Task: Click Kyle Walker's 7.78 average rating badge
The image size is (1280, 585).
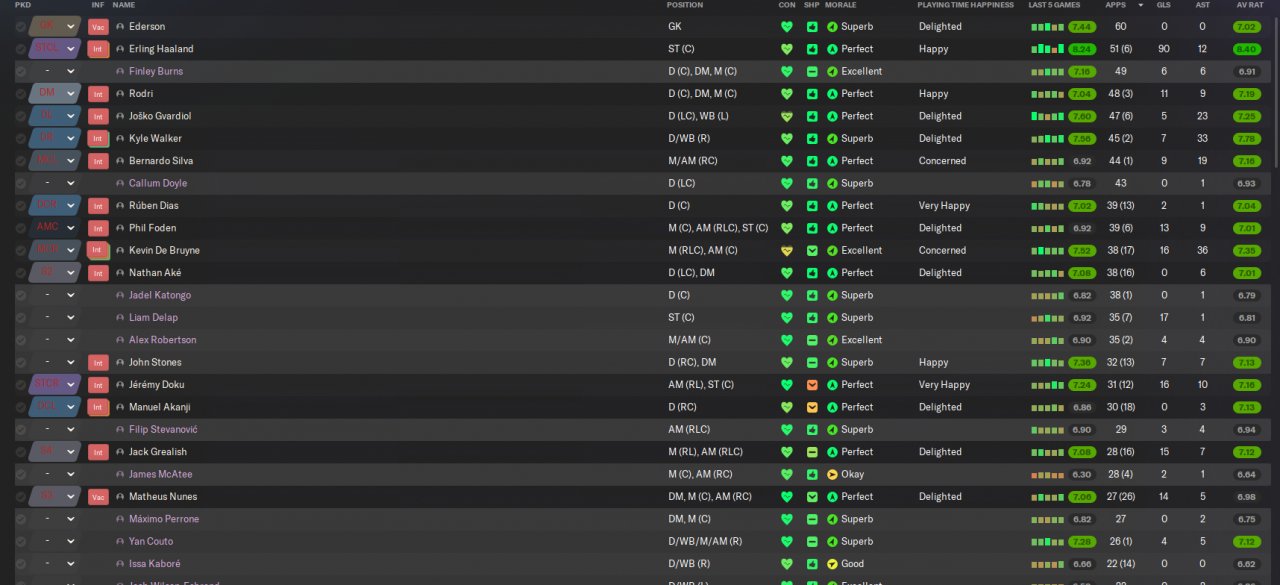Action: tap(1246, 139)
